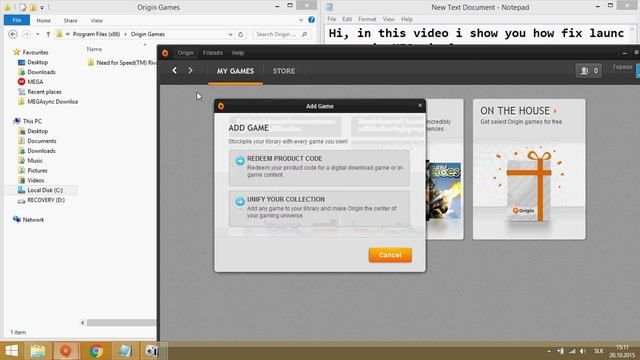Select Desktop under Favourites
Viewport: 640px width, 360px height.
point(37,62)
